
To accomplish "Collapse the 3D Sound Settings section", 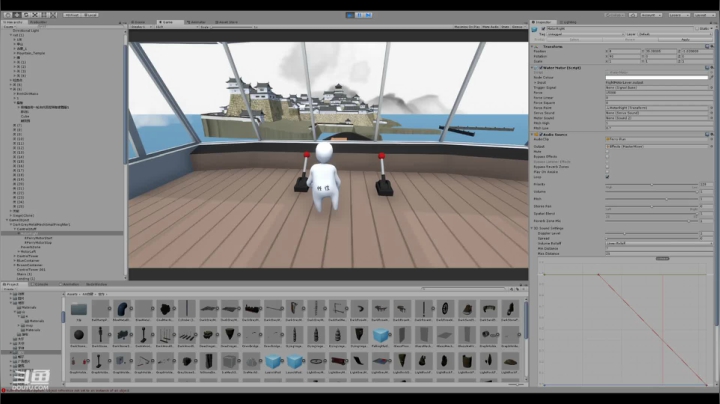I will click(534, 228).
